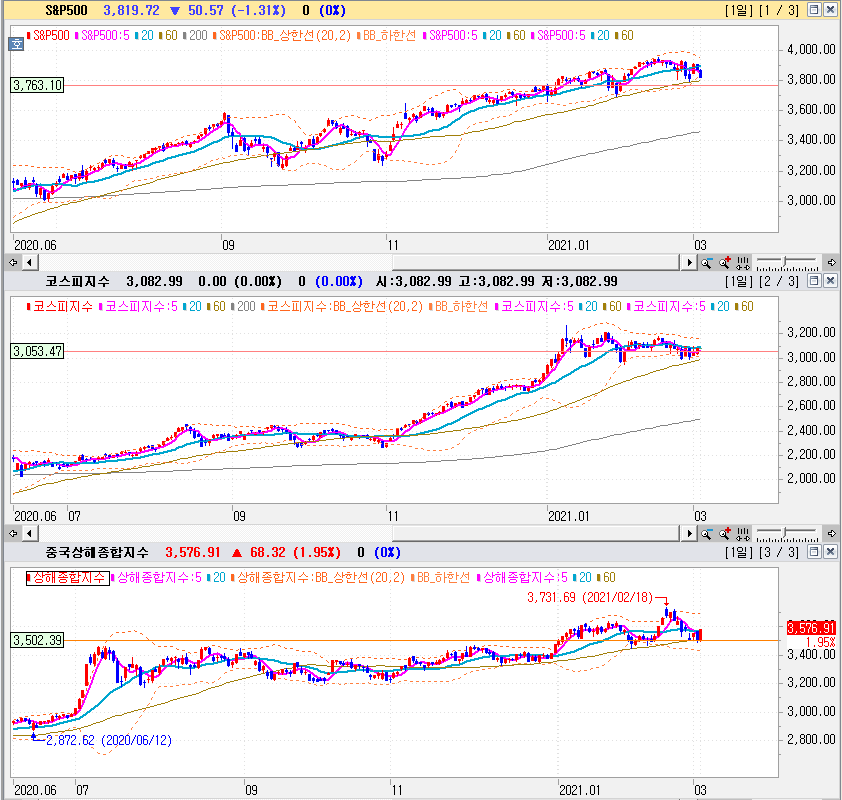842x800 pixels.
Task: Select the red 코스피지수 price series legend entry
Action: (x=60, y=307)
